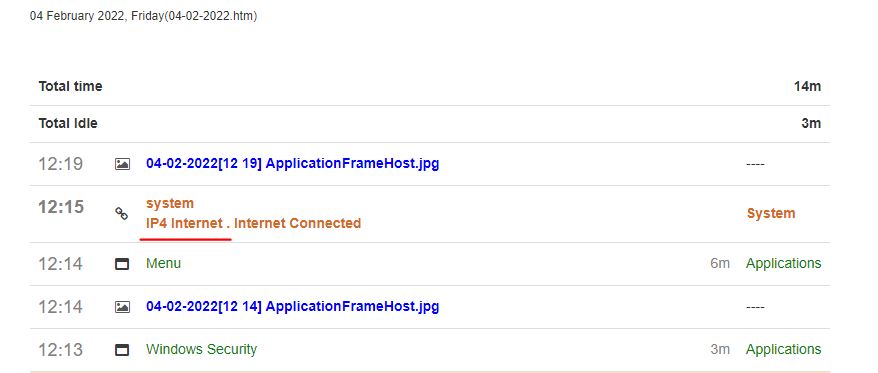Image resolution: width=878 pixels, height=373 pixels.
Task: Click the 12:19 timestamp
Action: point(60,164)
